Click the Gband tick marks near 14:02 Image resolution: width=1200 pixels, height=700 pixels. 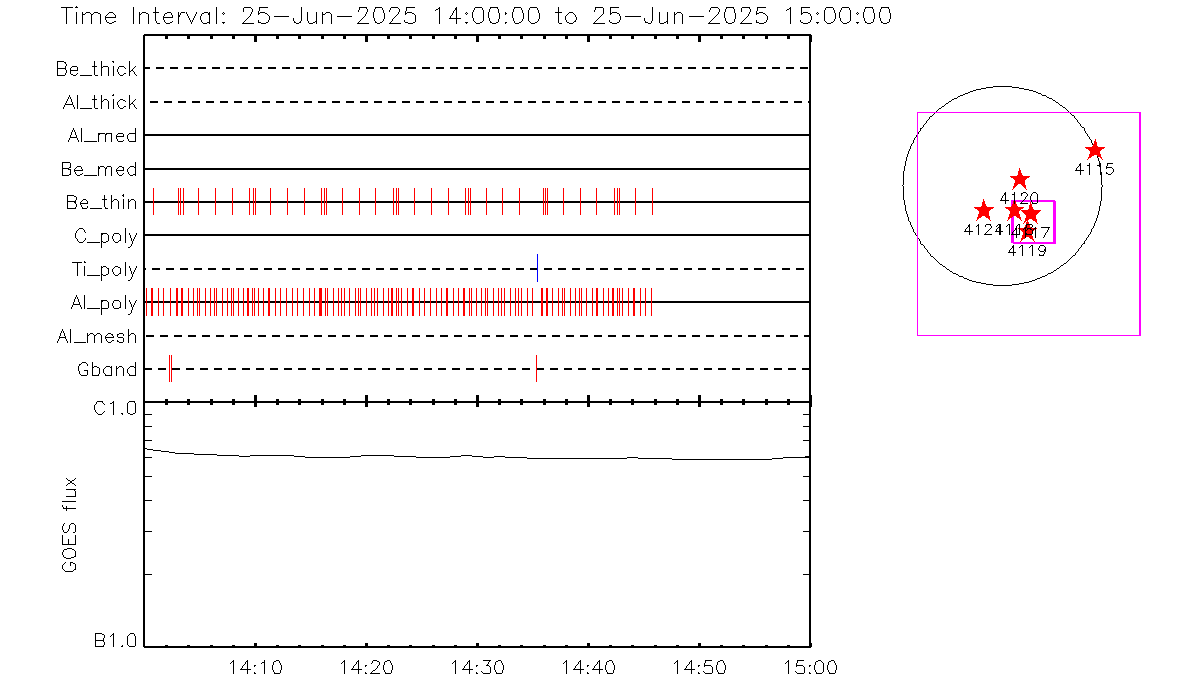click(x=171, y=368)
